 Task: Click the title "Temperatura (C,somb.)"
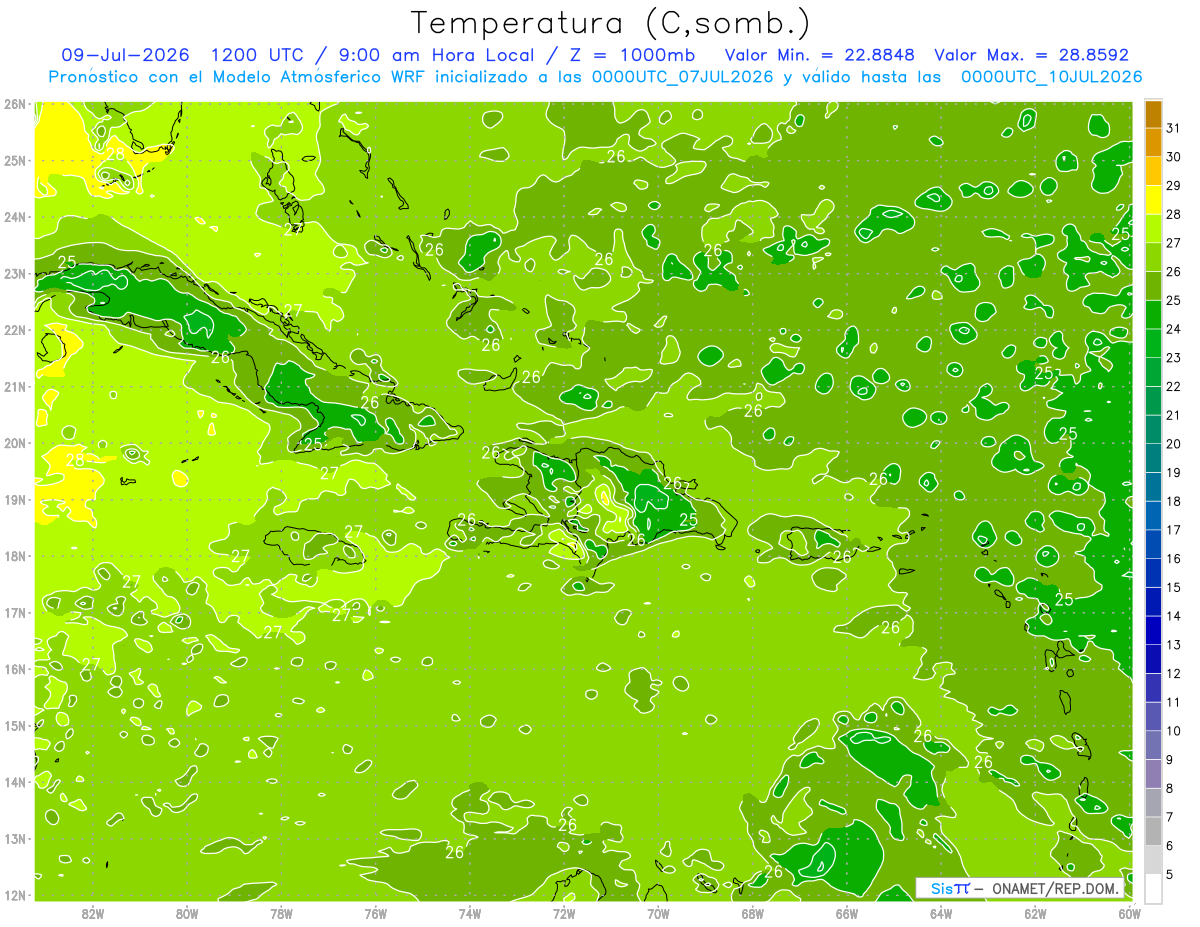[x=611, y=23]
